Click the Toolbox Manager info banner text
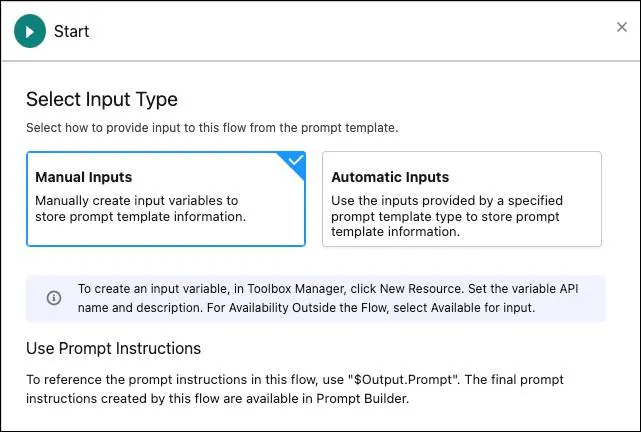The height and width of the screenshot is (432, 641). (x=328, y=298)
